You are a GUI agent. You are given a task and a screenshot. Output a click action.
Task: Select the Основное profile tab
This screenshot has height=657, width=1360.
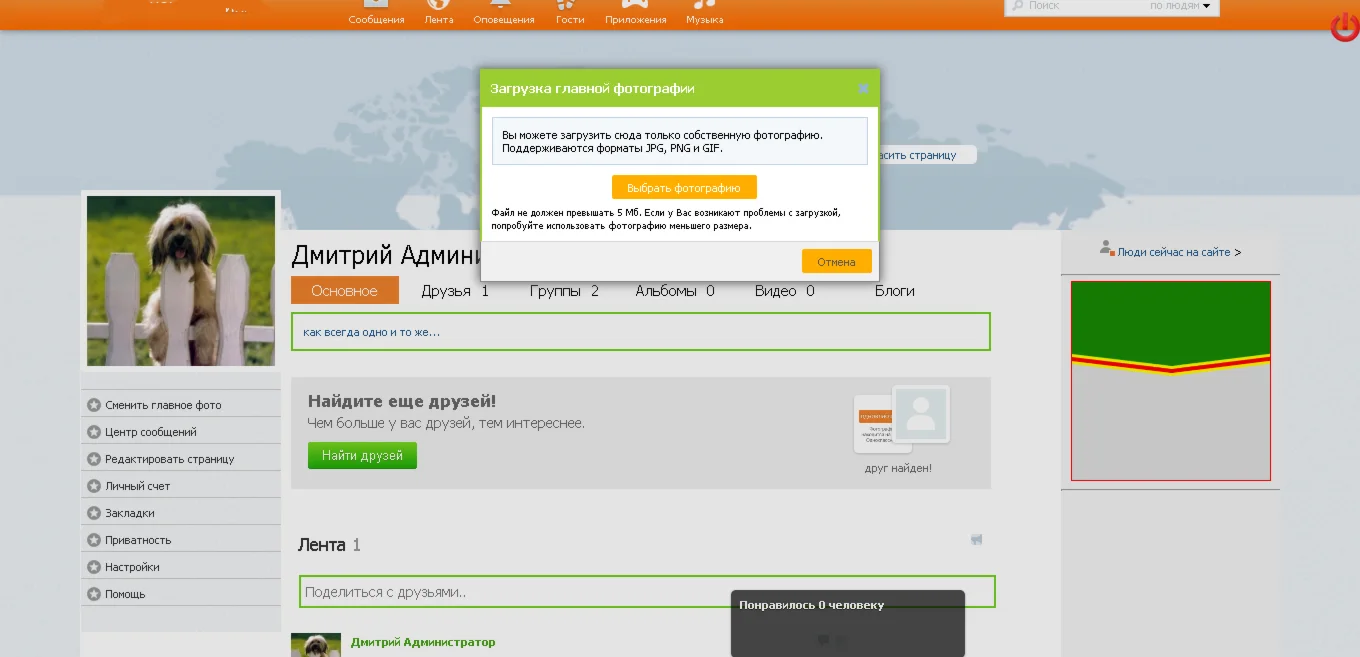click(345, 291)
